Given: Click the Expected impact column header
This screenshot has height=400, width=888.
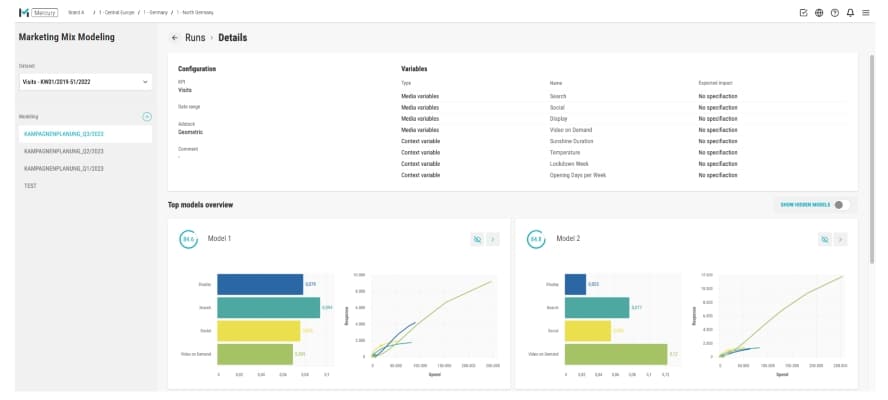Looking at the screenshot, I should point(715,83).
